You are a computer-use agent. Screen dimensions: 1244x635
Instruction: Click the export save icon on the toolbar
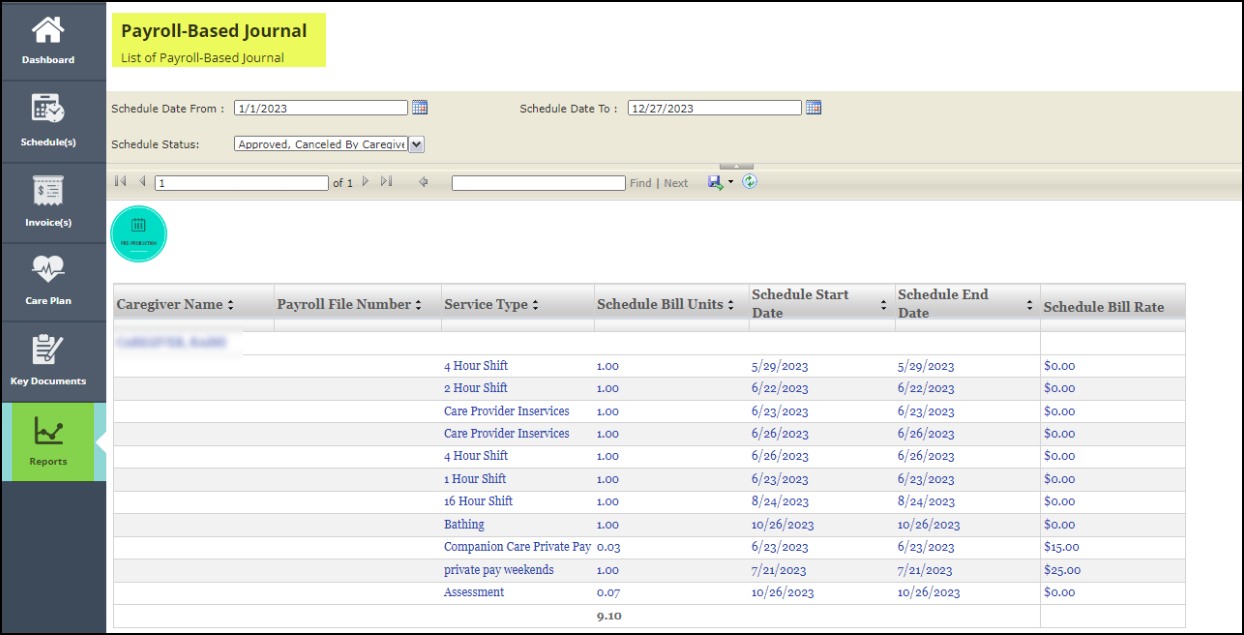coord(713,183)
